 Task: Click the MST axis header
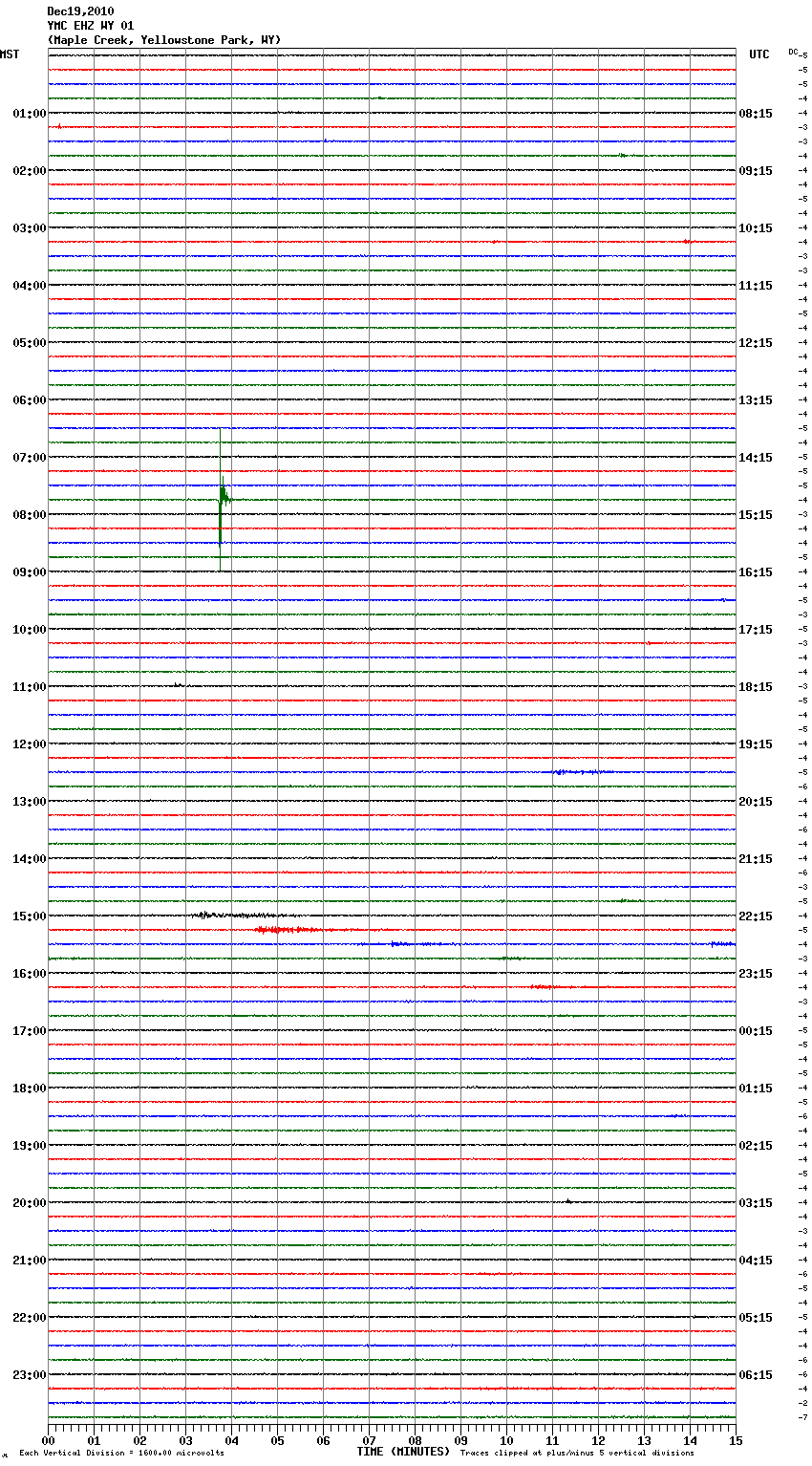tap(10, 54)
